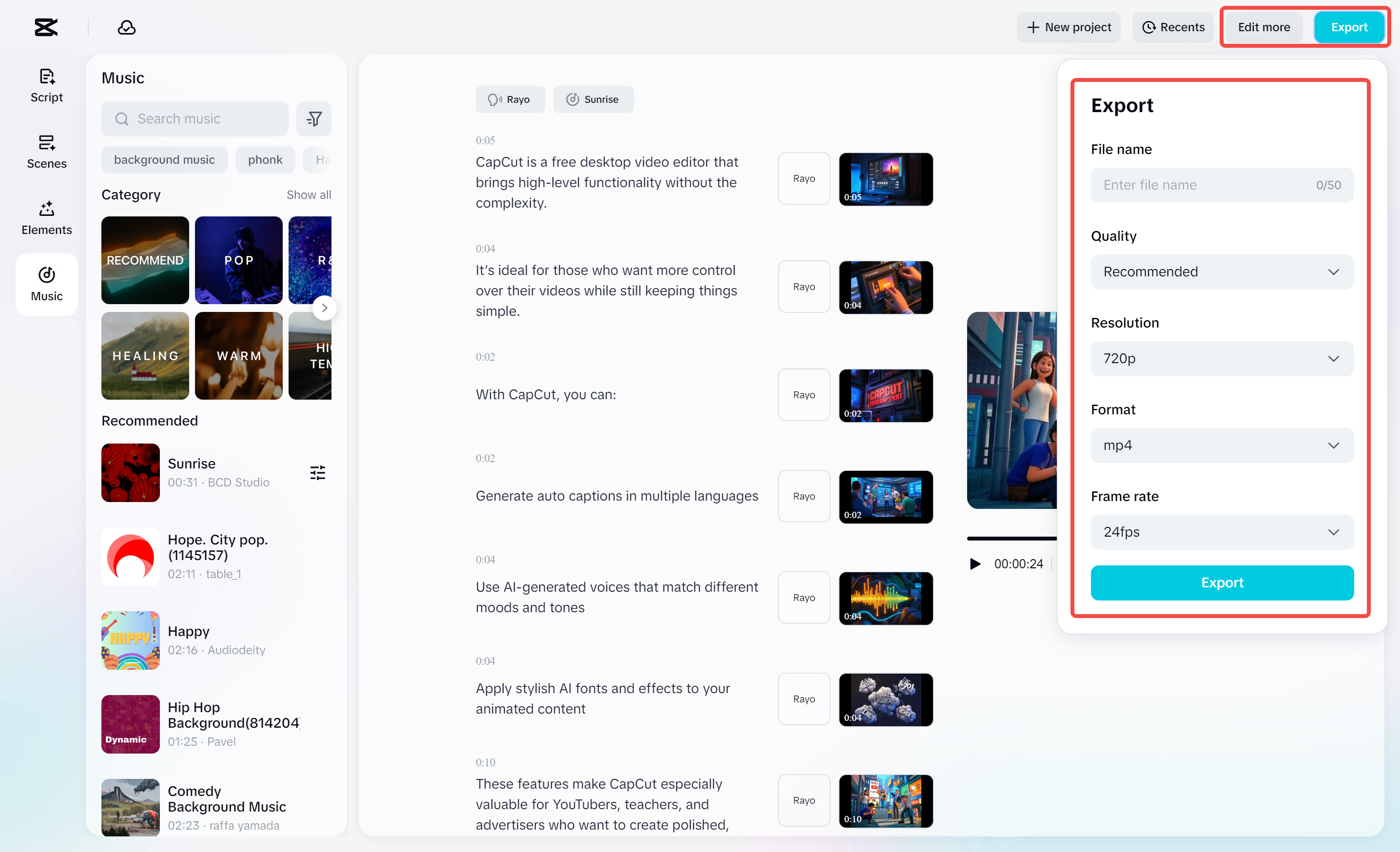Open the music filter options
This screenshot has height=852, width=1400.
(x=313, y=118)
